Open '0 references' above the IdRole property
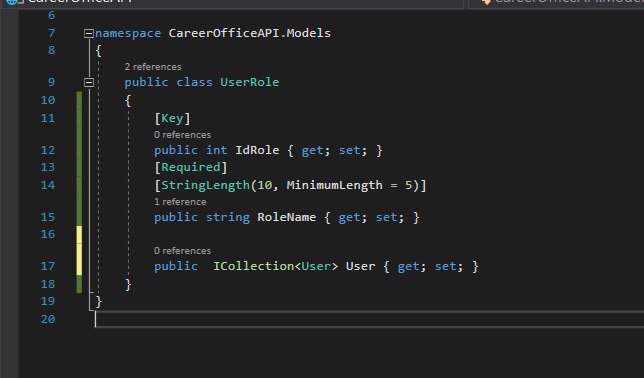644x378 pixels. pyautogui.click(x=182, y=135)
